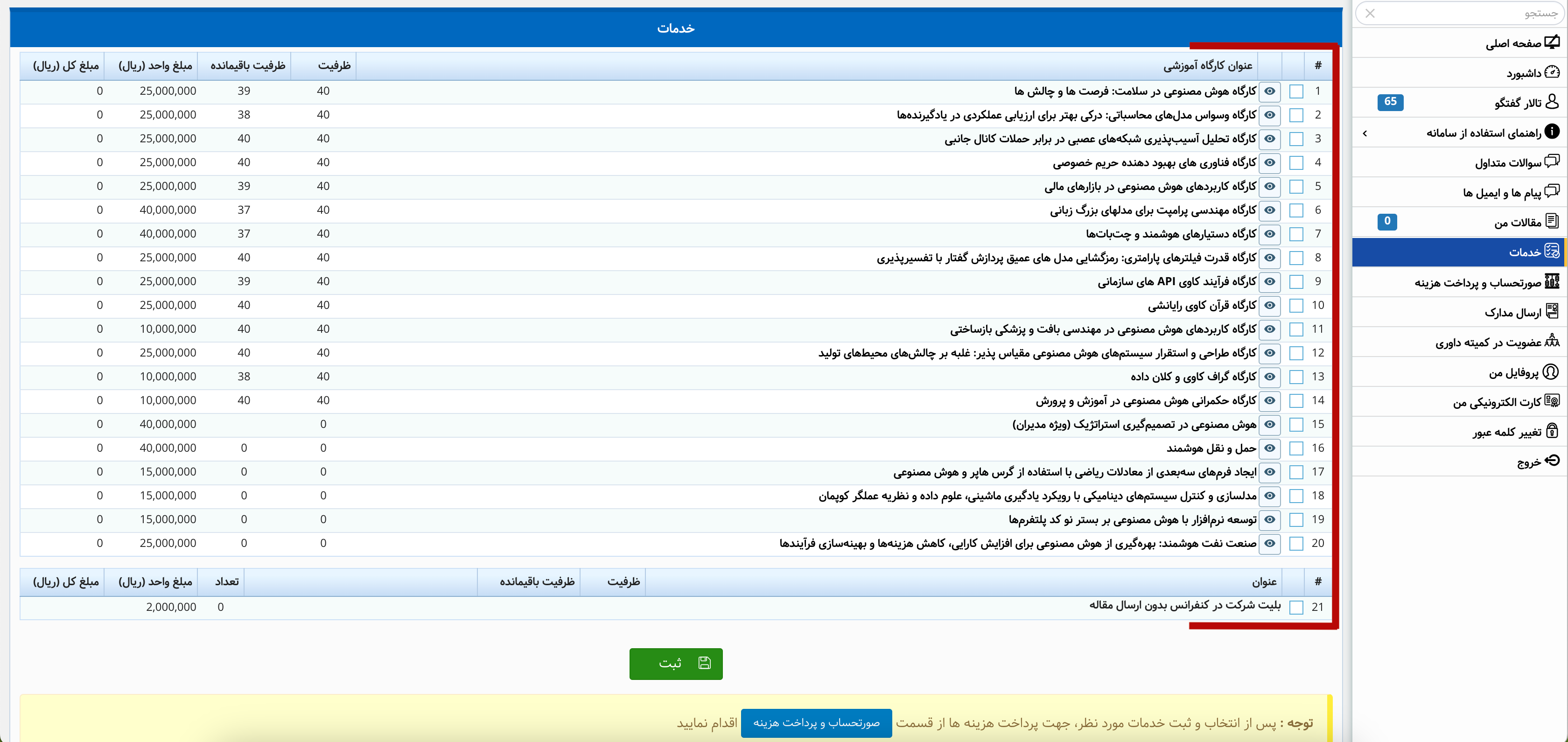The image size is (1568, 742).
Task: Click the my-papers document icon
Action: pos(1552,221)
